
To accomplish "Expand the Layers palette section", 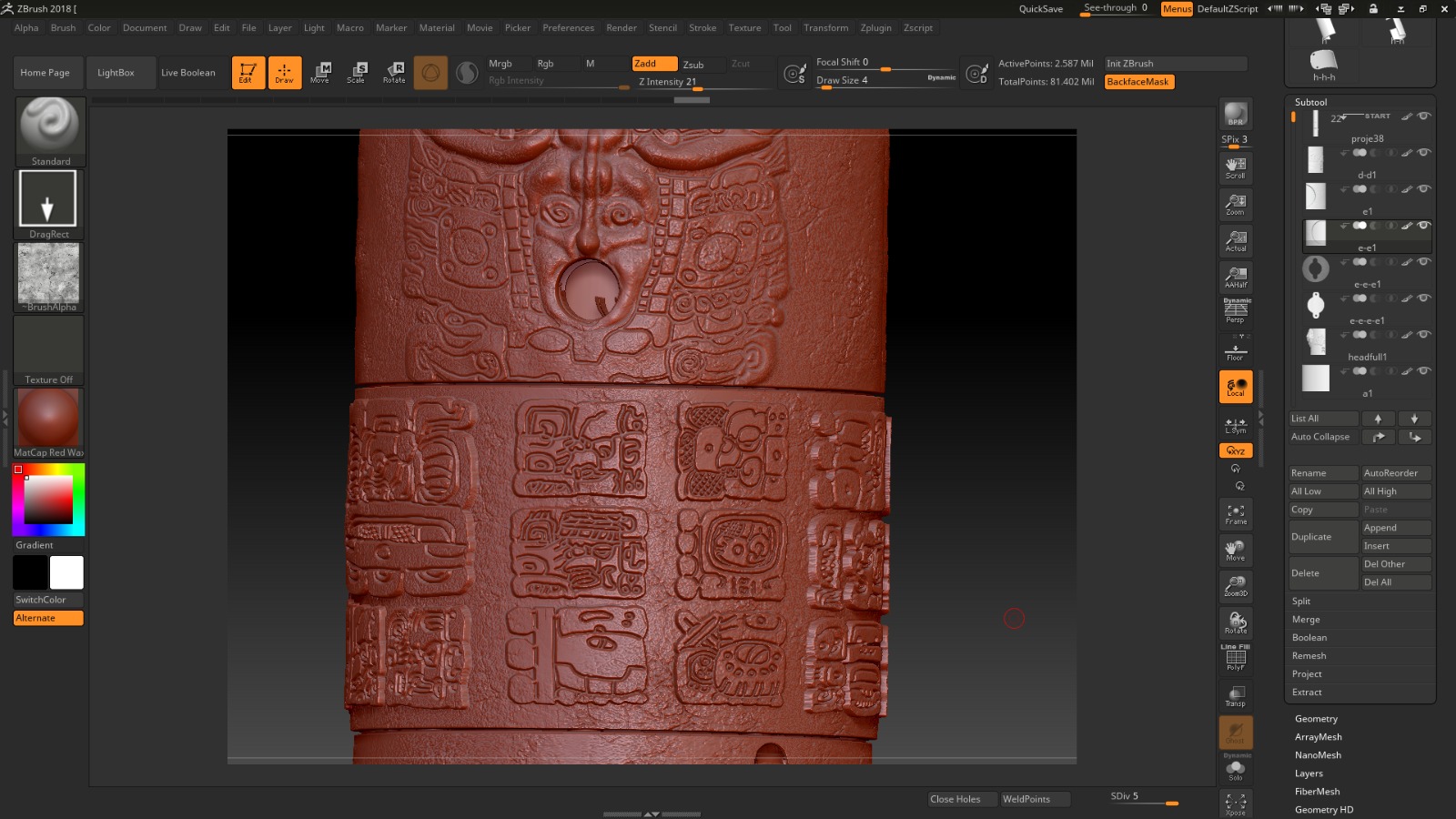I will pyautogui.click(x=1309, y=773).
